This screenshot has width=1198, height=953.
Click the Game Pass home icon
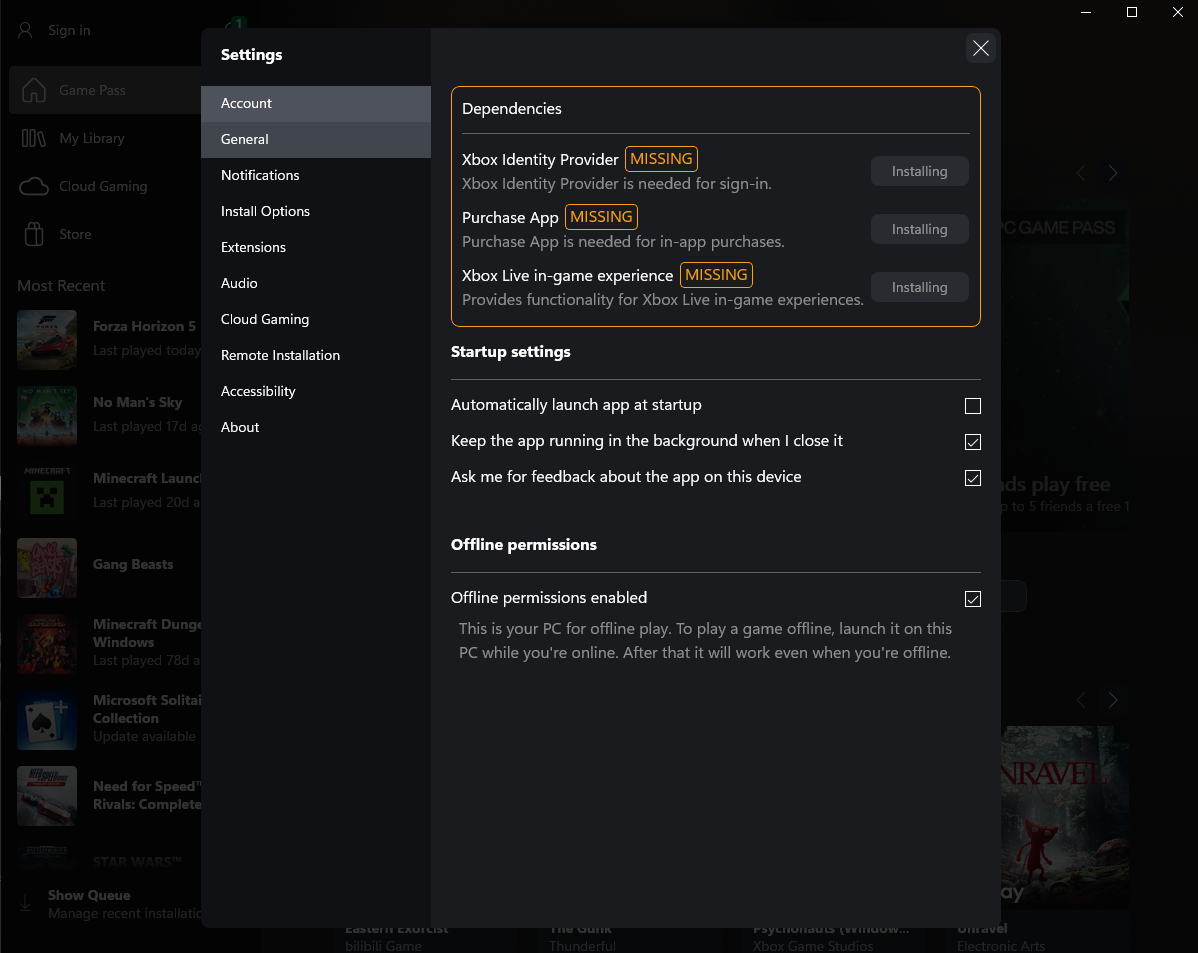[34, 90]
